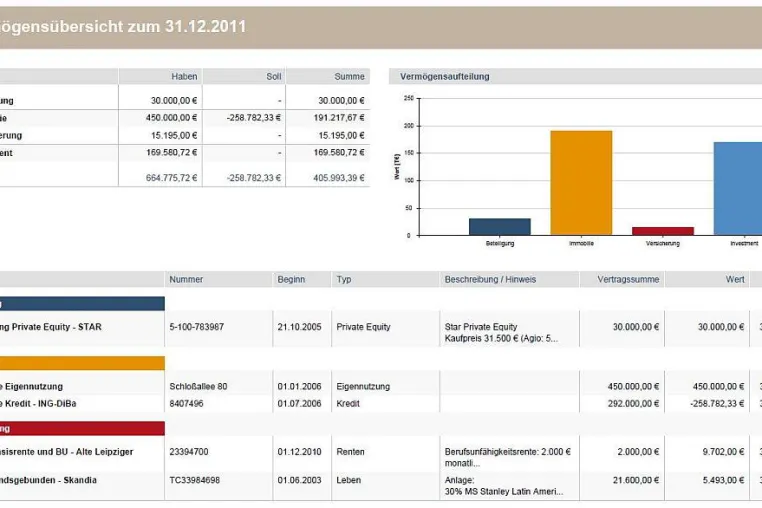This screenshot has height=508, width=762.
Task: Select the red Versicherung chart bar
Action: click(x=663, y=231)
